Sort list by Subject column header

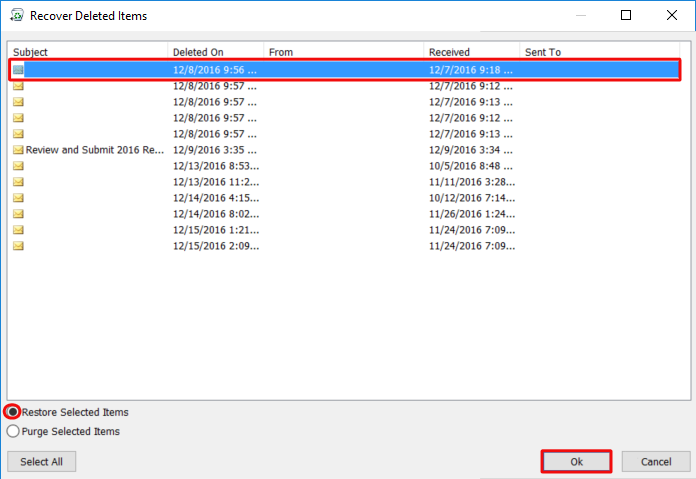[88, 52]
